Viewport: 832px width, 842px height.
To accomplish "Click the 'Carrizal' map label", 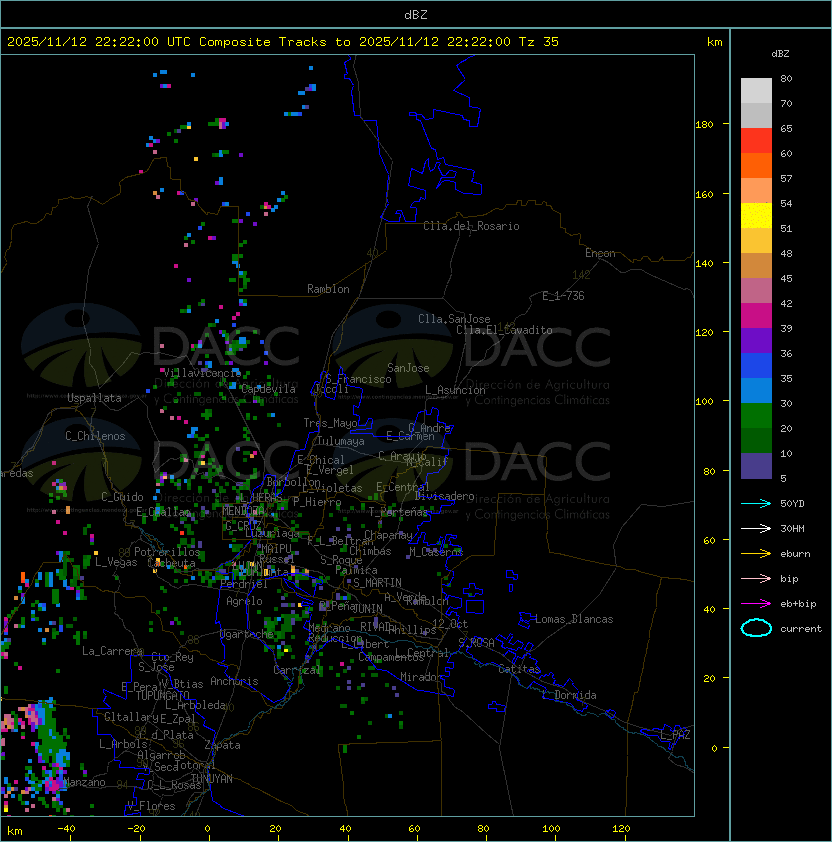I will 297,670.
